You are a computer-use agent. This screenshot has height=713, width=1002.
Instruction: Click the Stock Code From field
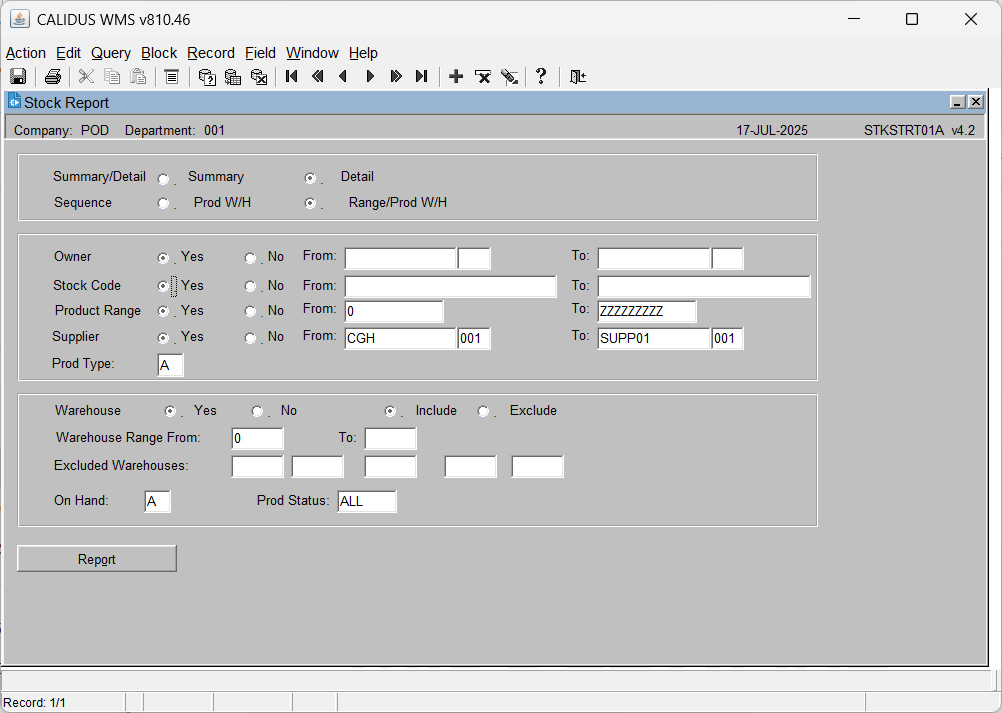point(451,287)
